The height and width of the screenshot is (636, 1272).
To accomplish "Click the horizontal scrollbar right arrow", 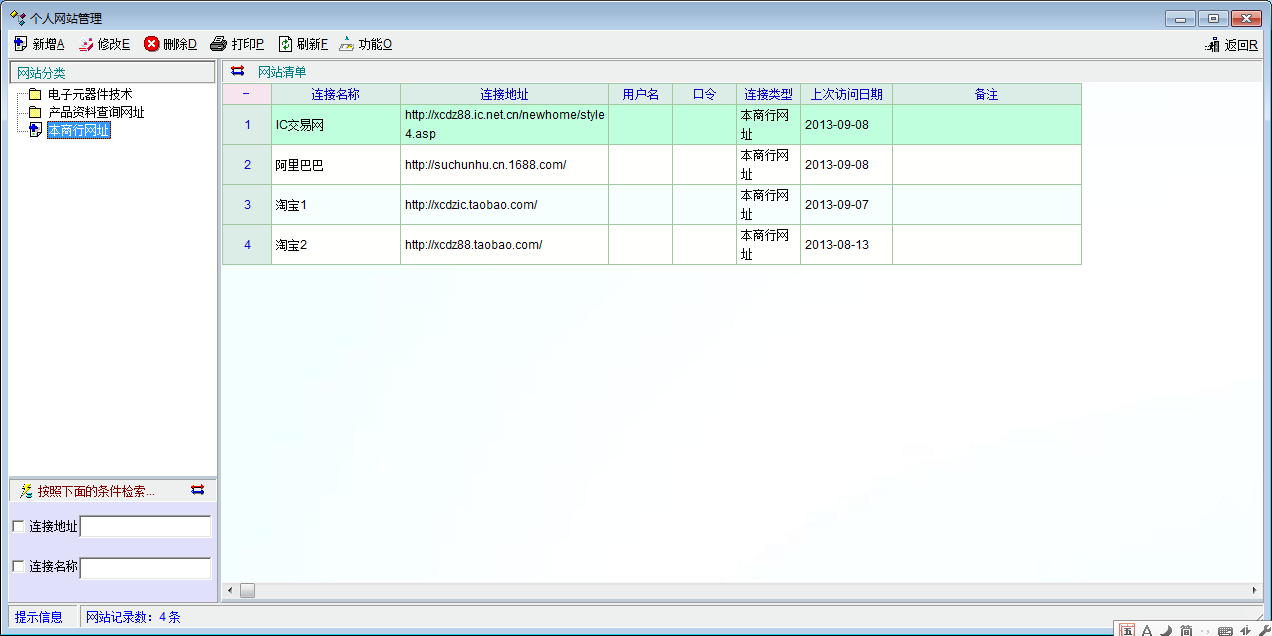I will coord(1255,590).
